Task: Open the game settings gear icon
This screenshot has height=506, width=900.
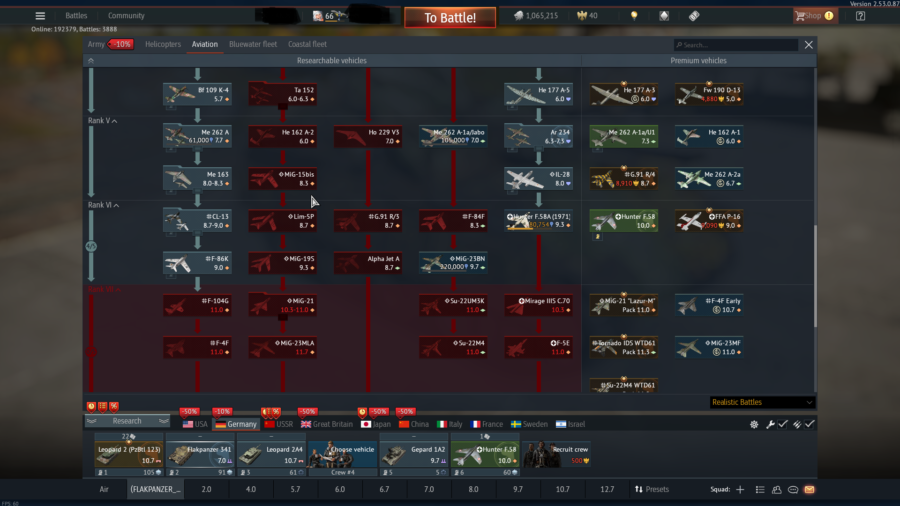Action: tap(754, 424)
